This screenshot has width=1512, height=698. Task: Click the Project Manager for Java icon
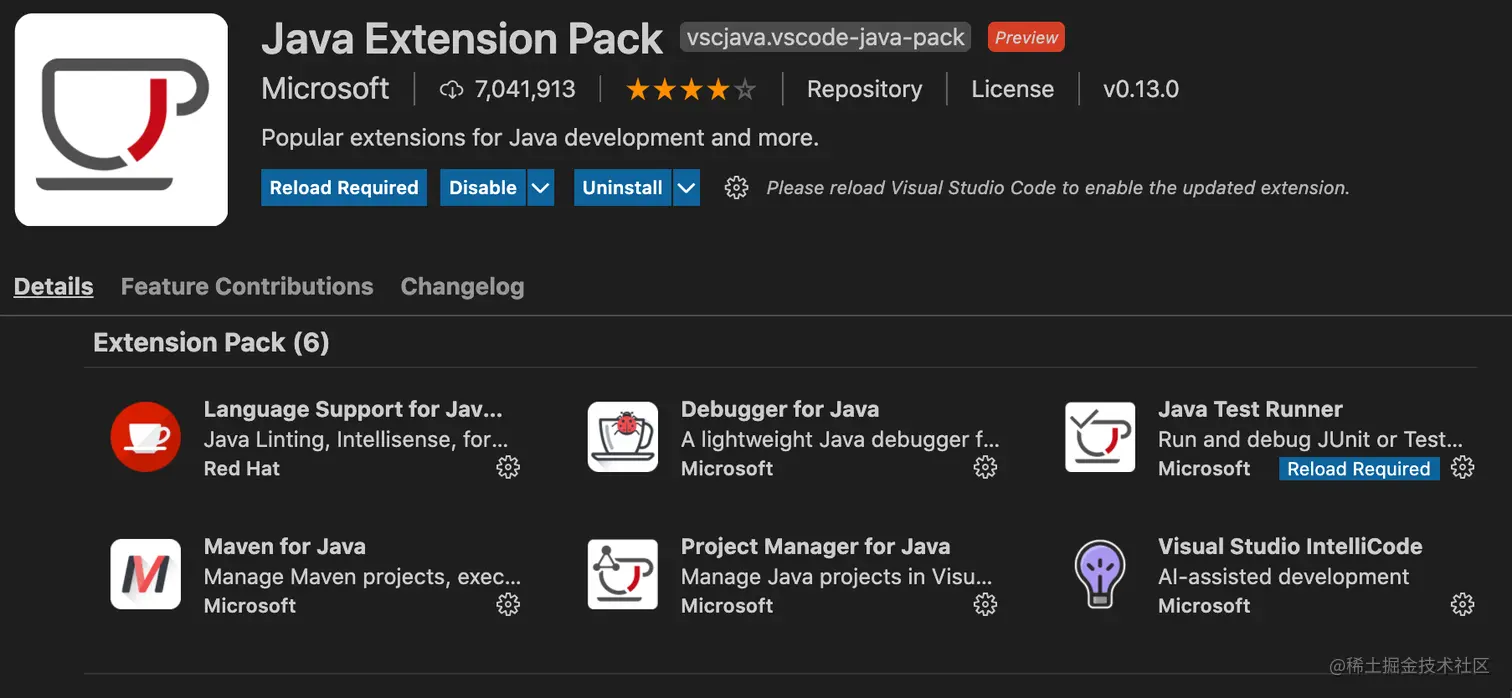click(623, 575)
